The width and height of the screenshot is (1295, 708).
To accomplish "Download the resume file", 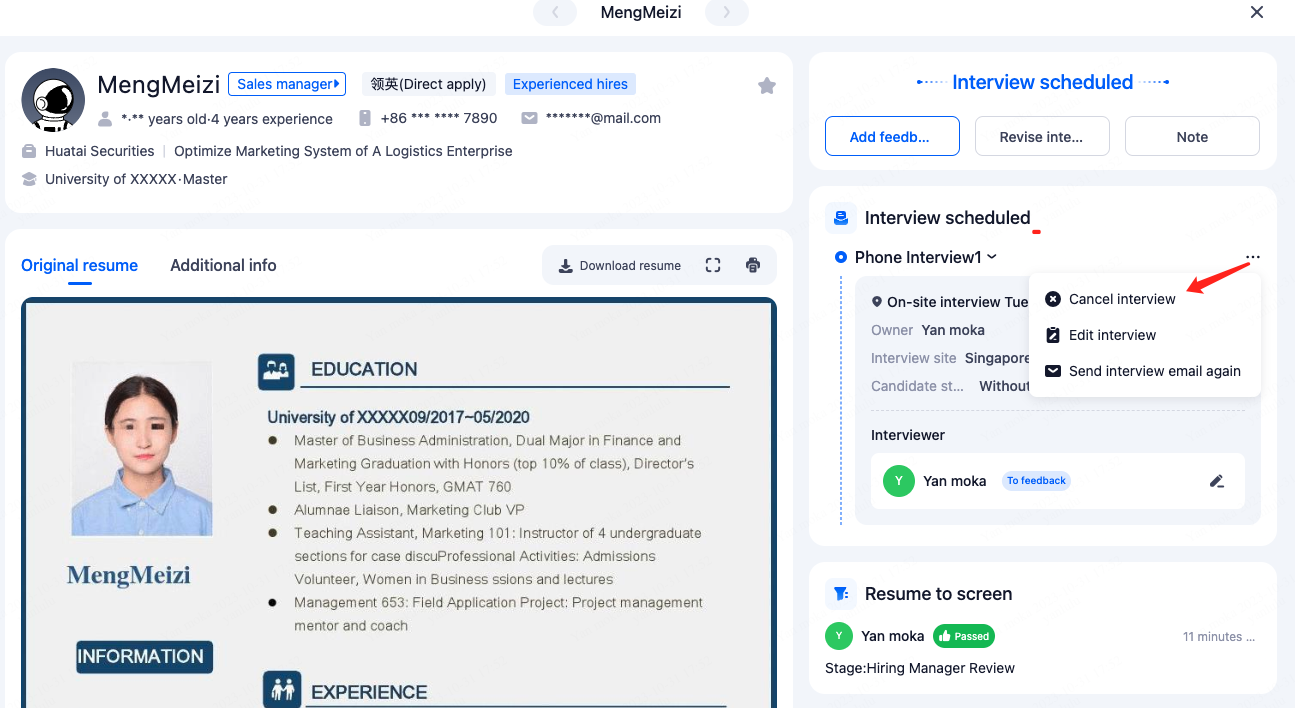I will [x=620, y=265].
